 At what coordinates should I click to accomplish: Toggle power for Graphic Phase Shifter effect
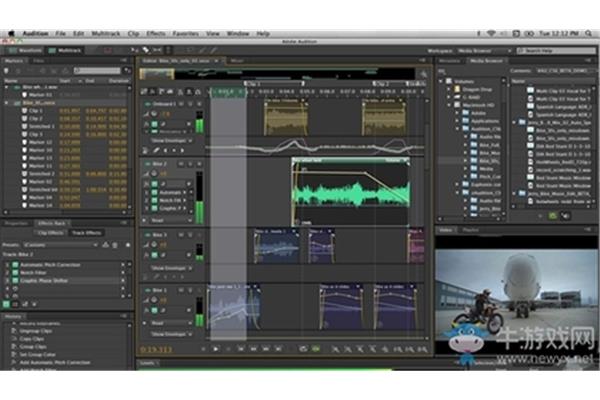pyautogui.click(x=15, y=281)
